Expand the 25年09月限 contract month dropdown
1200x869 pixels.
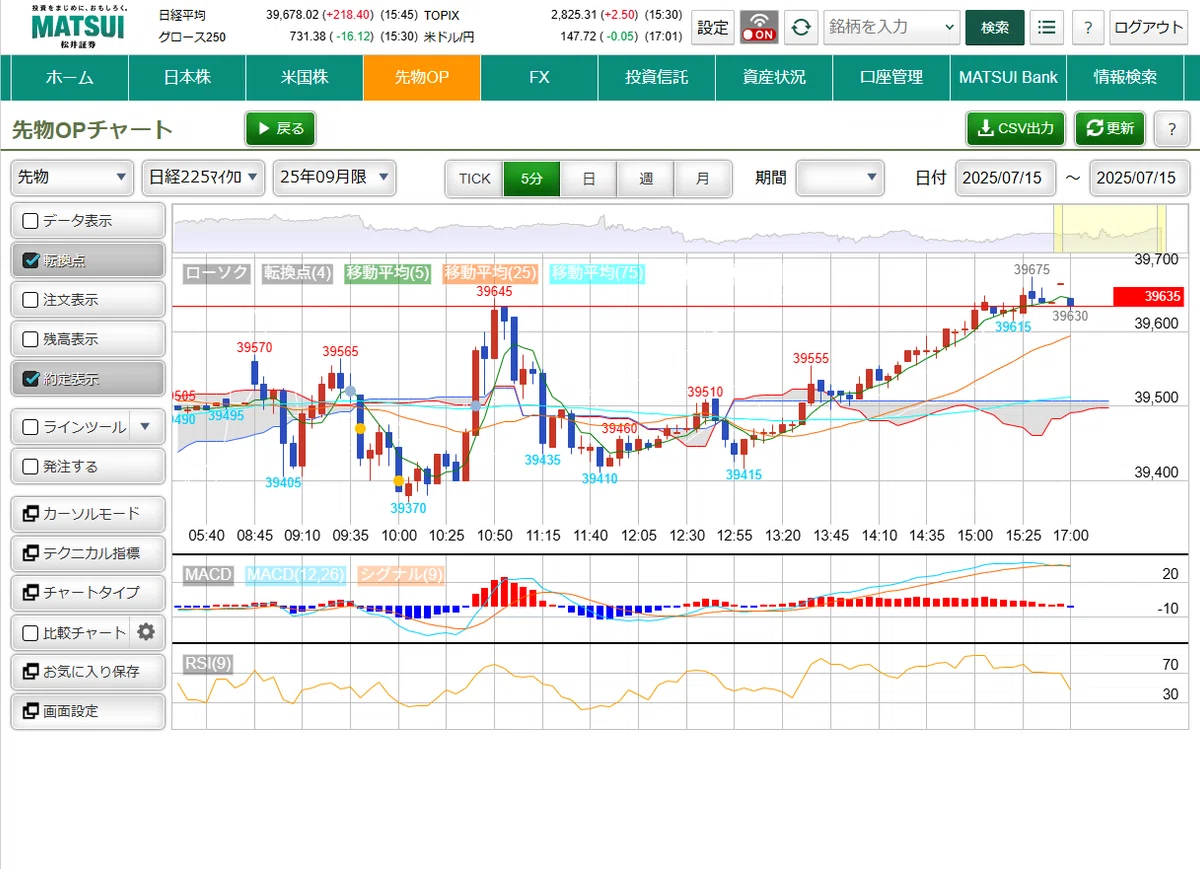pos(335,177)
